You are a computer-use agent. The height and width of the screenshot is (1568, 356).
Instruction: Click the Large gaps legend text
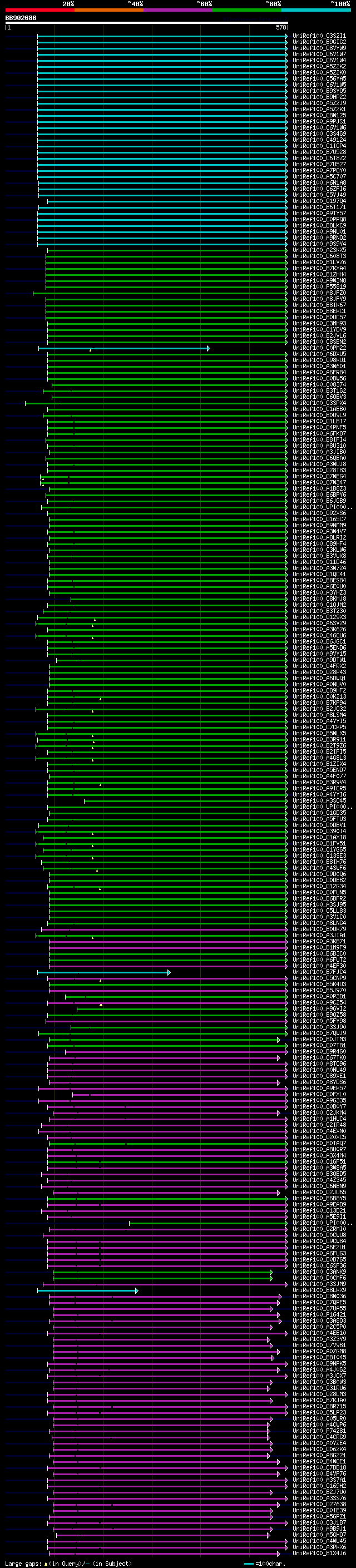point(24,1563)
